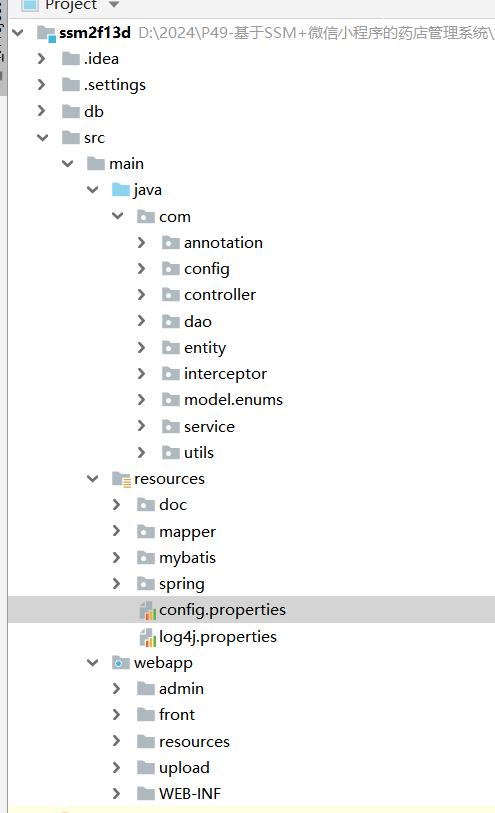
Task: Collapse the src folder
Action: point(43,137)
